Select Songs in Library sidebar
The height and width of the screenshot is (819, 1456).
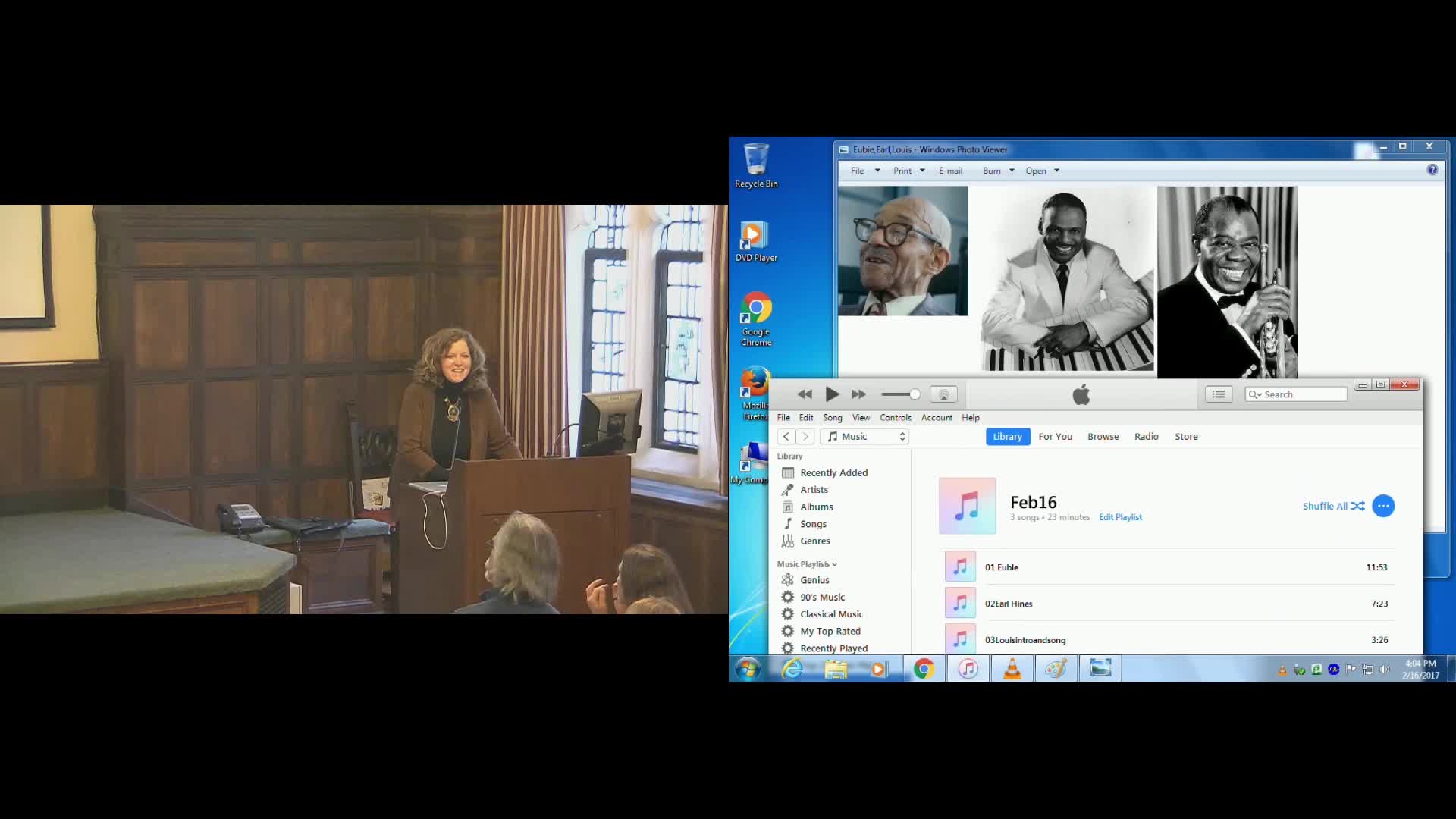click(x=814, y=524)
